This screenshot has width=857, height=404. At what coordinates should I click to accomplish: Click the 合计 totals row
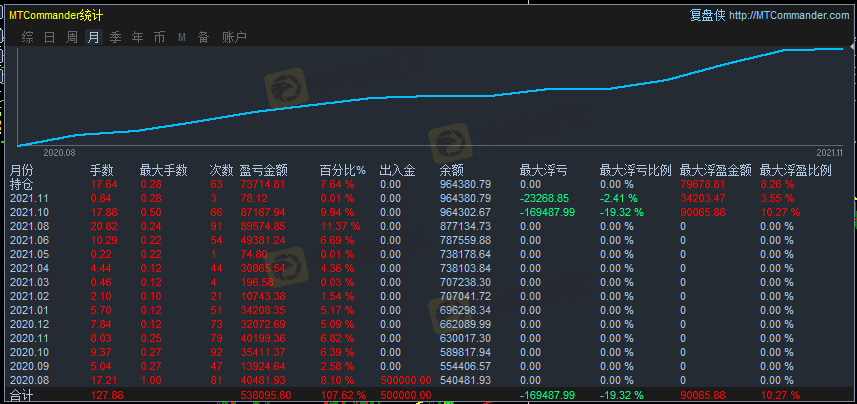(21, 395)
